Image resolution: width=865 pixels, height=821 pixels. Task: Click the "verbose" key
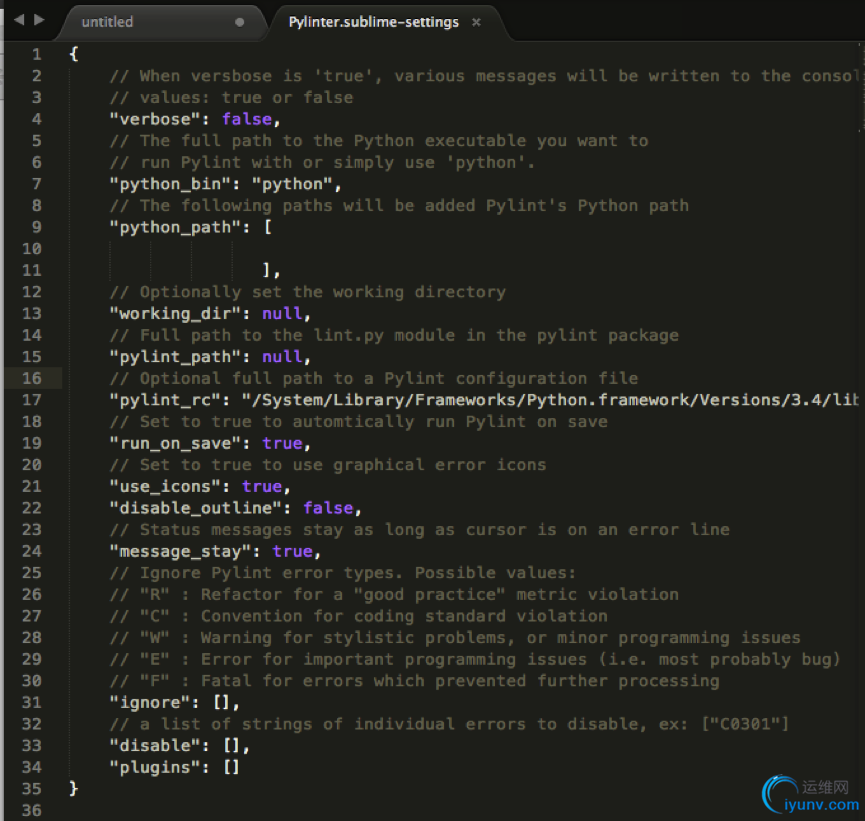pos(155,119)
